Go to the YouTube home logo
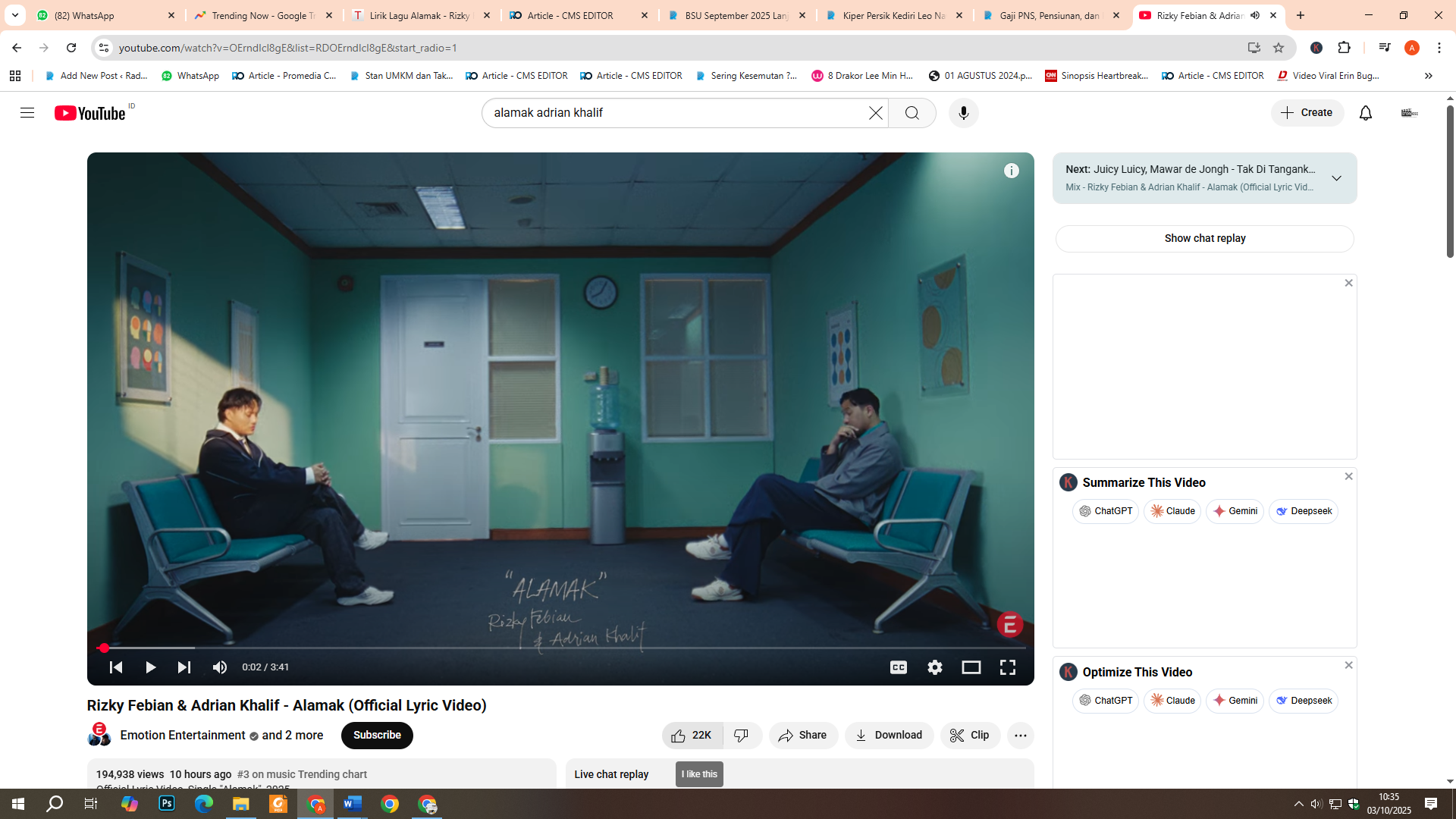The image size is (1456, 819). [90, 113]
